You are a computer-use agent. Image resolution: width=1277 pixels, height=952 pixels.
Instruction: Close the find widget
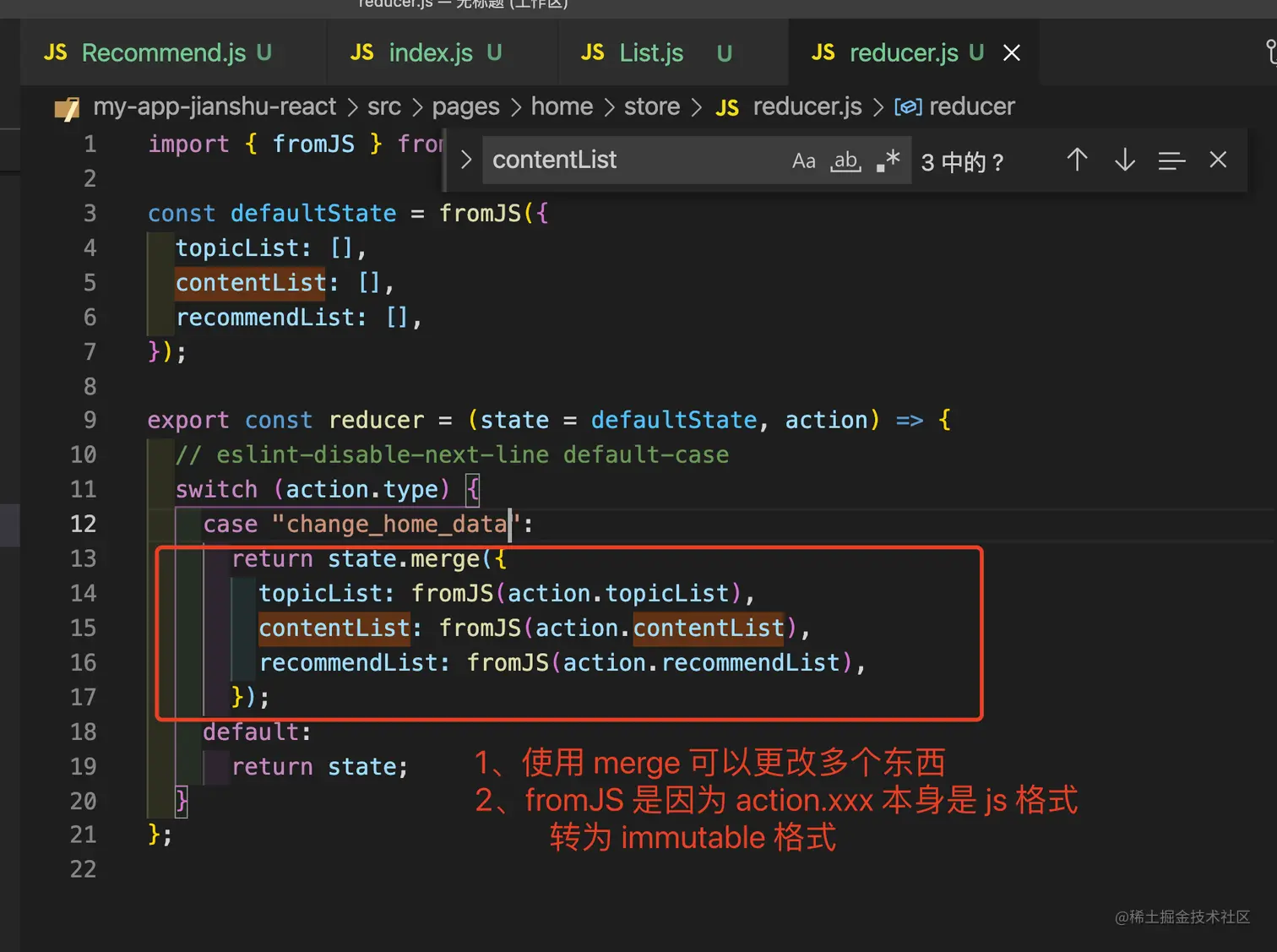(x=1218, y=160)
